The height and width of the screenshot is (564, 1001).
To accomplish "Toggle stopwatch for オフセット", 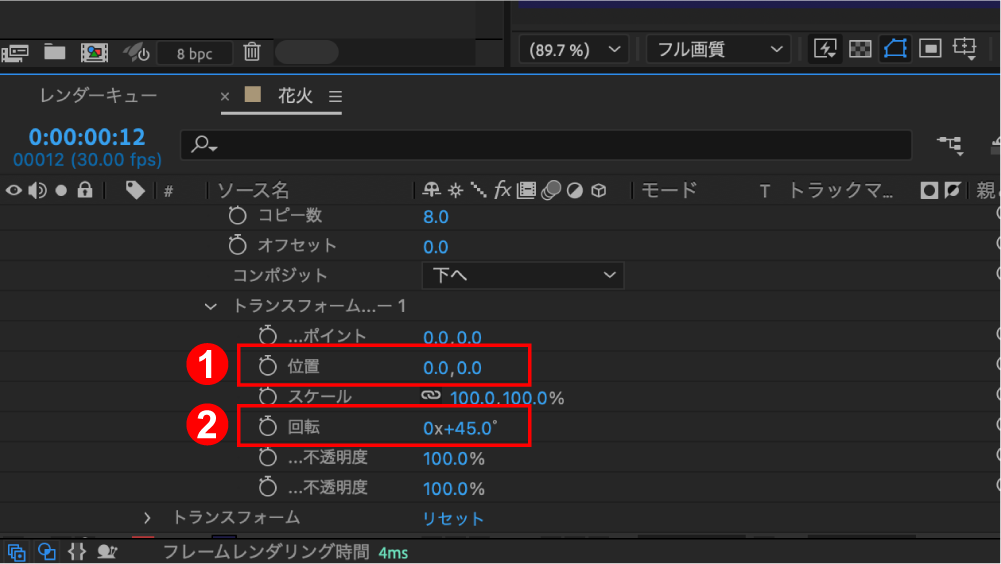I will [x=237, y=245].
